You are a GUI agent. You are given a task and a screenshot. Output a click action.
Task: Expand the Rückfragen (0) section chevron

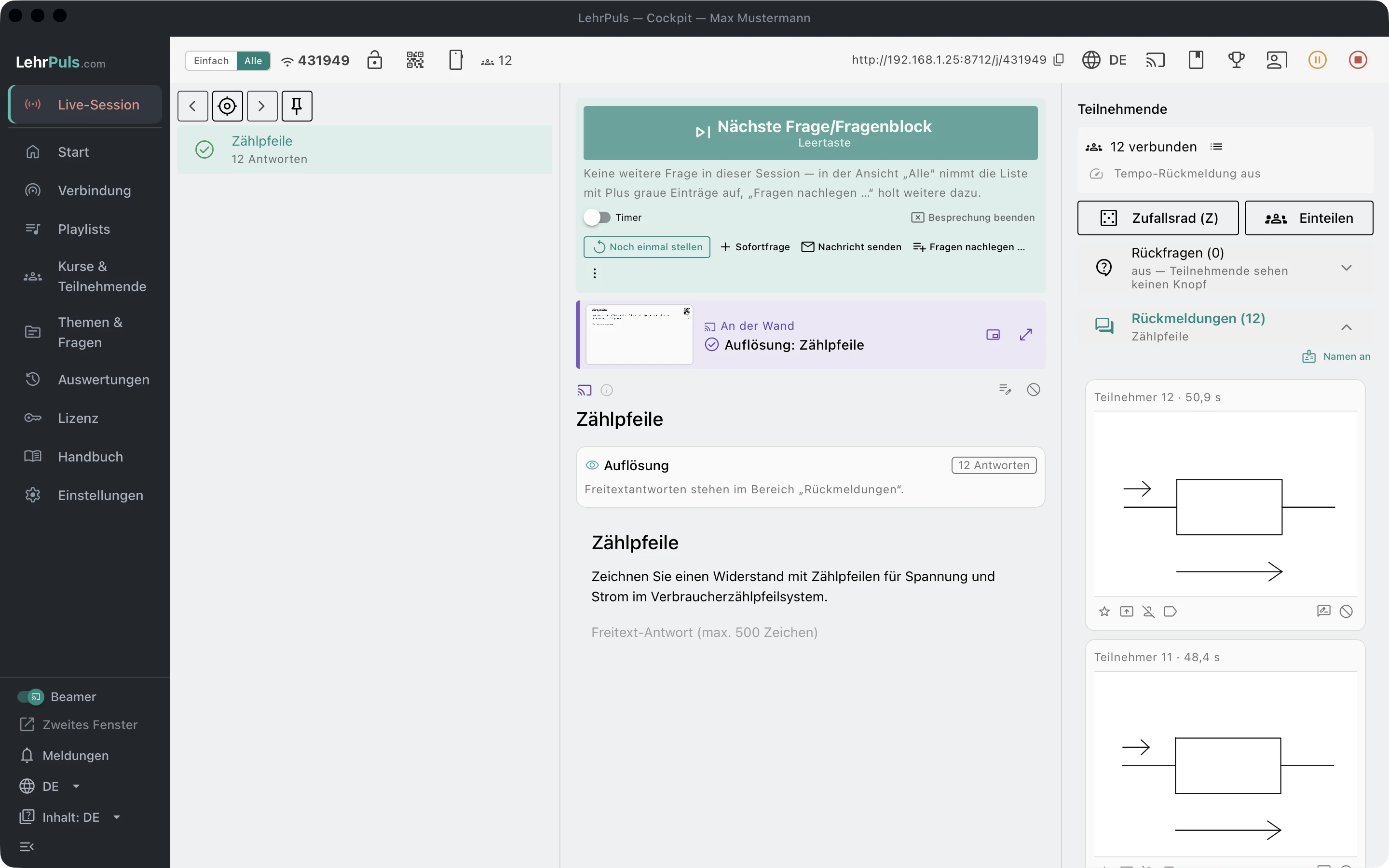tap(1347, 268)
